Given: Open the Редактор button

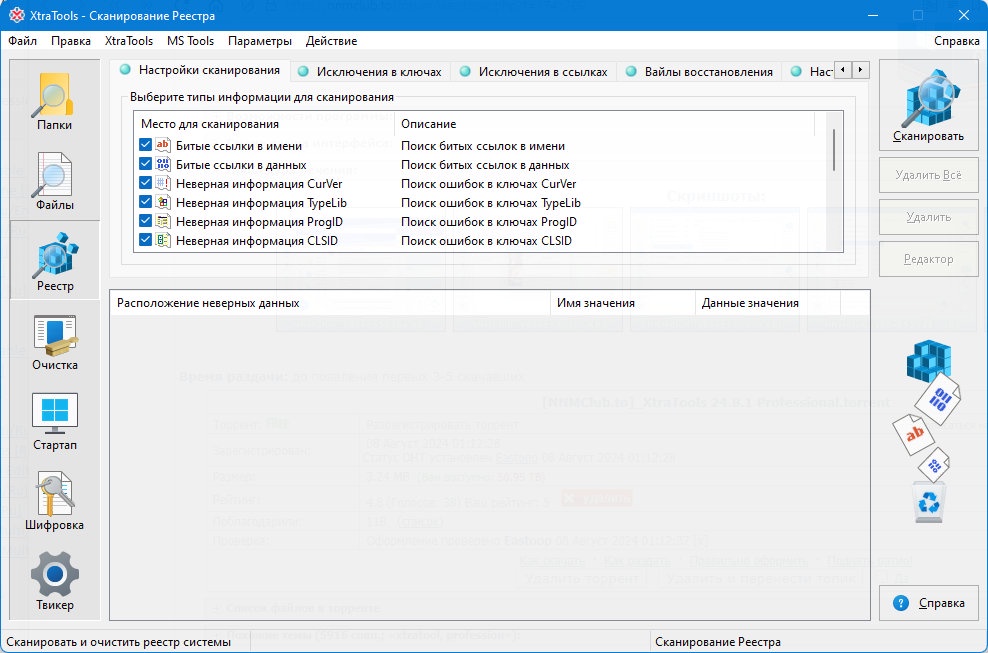Looking at the screenshot, I should click(928, 259).
